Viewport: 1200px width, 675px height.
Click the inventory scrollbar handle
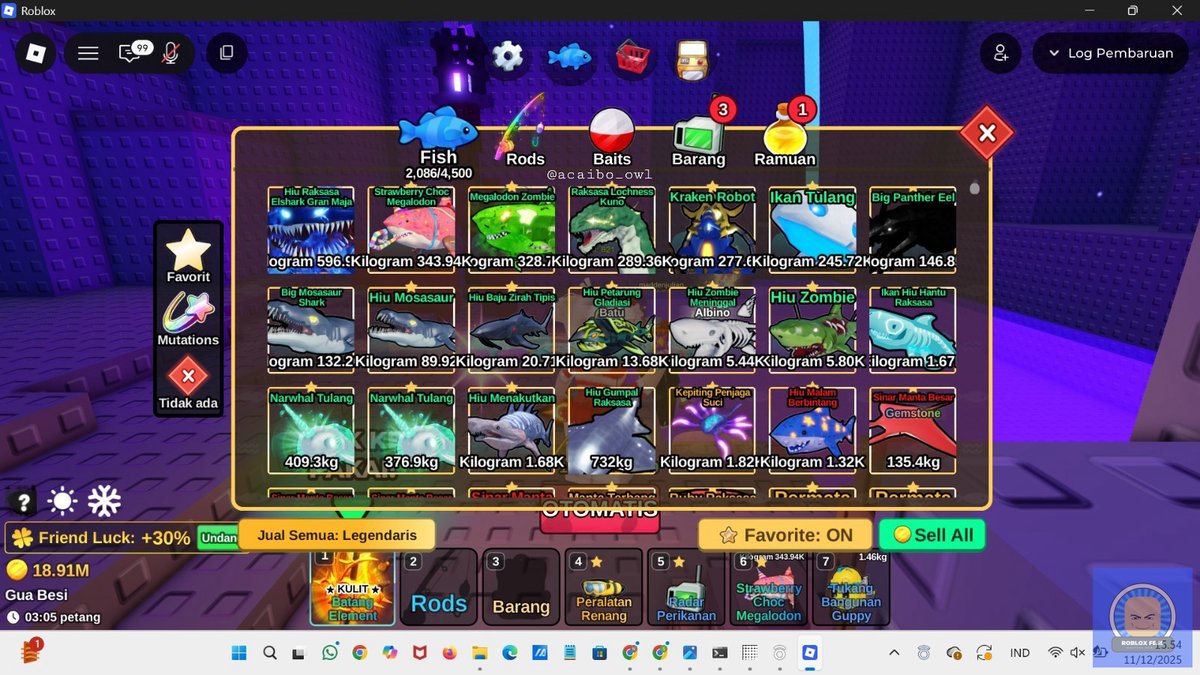(975, 188)
